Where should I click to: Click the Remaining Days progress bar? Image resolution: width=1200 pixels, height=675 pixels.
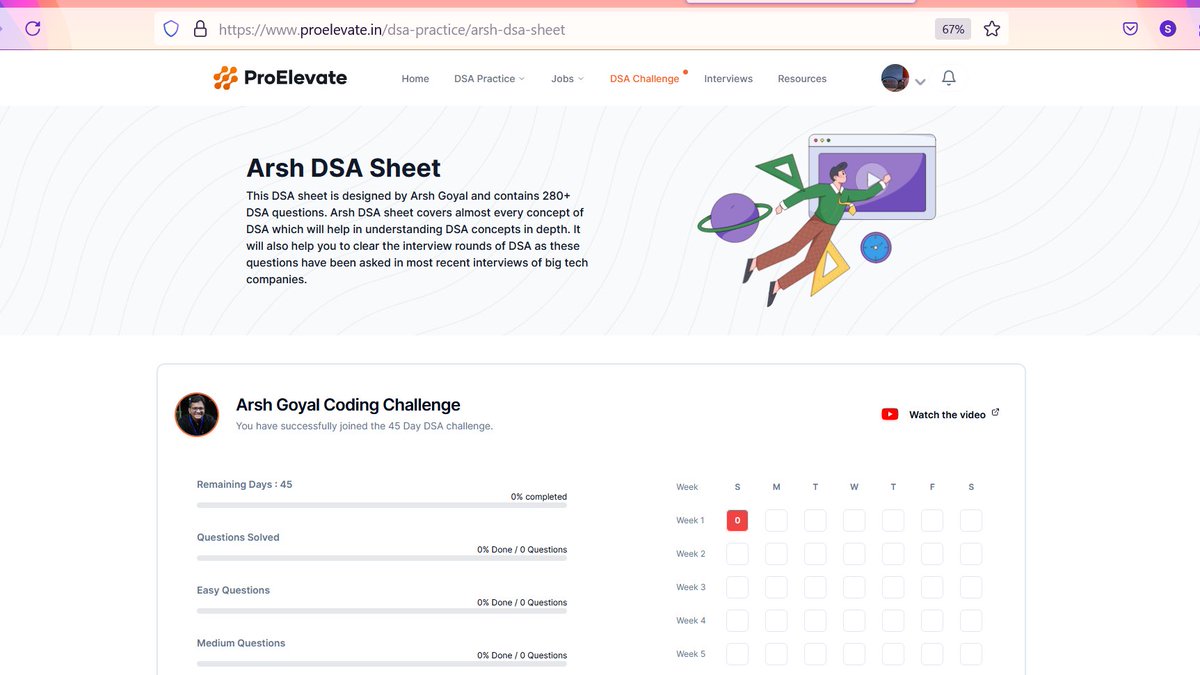click(x=382, y=505)
